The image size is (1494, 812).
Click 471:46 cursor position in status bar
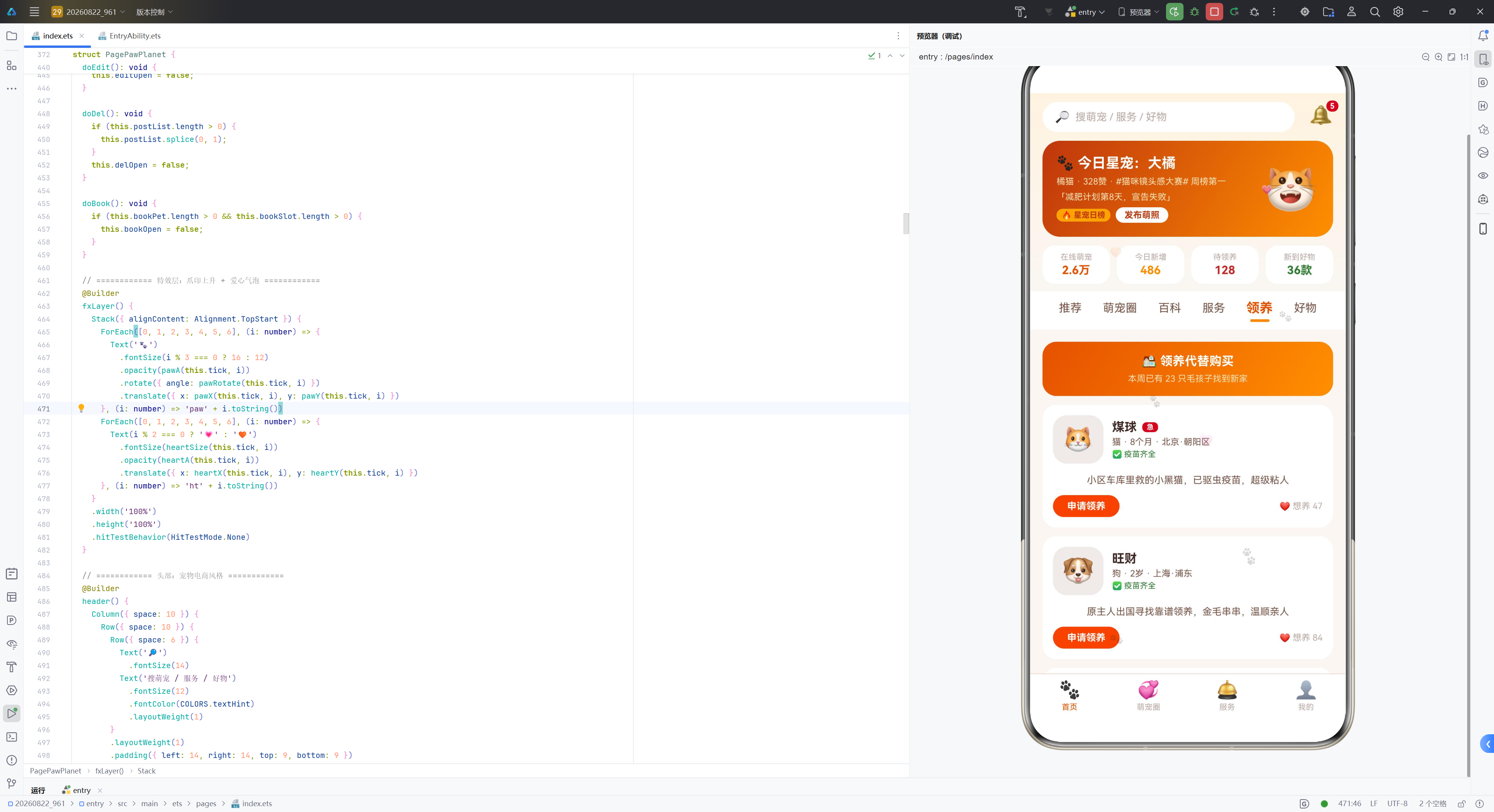coord(1349,804)
